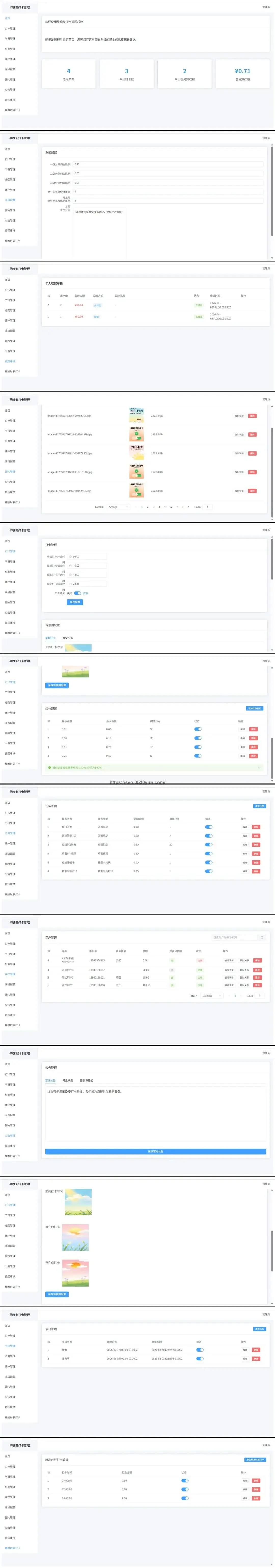The height and width of the screenshot is (1568, 275).
Task: Open 晚安打卡结束时间 23:59 time picker
Action: (87, 584)
